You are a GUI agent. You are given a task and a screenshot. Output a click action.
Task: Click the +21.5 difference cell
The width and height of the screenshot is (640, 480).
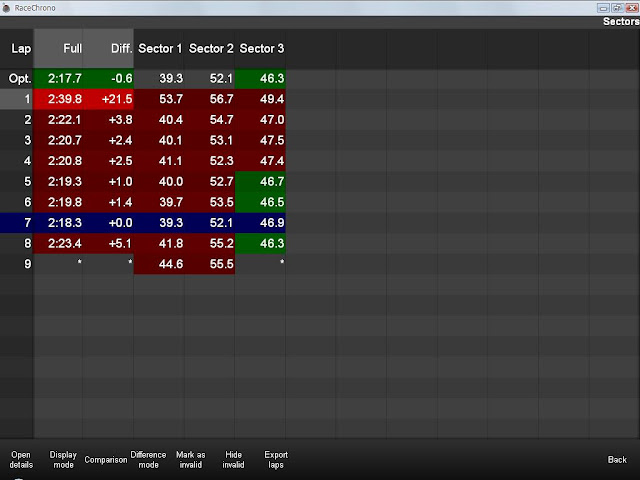(109, 99)
